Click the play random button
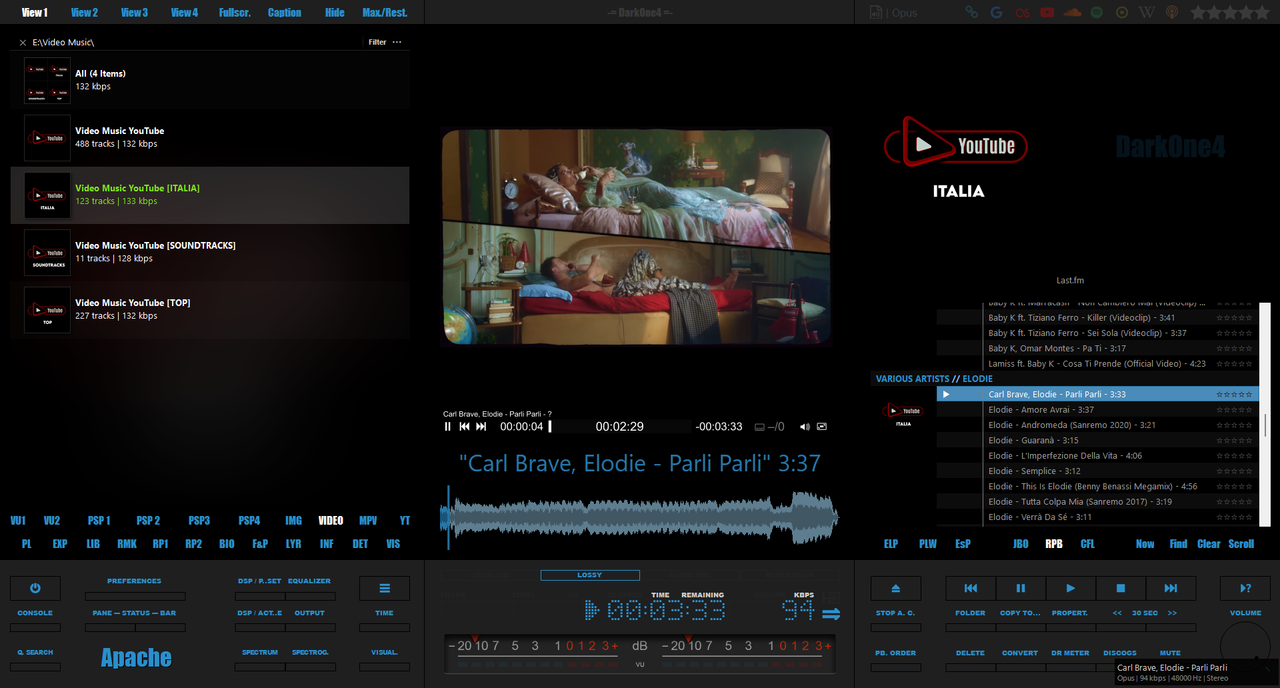 [x=1245, y=588]
